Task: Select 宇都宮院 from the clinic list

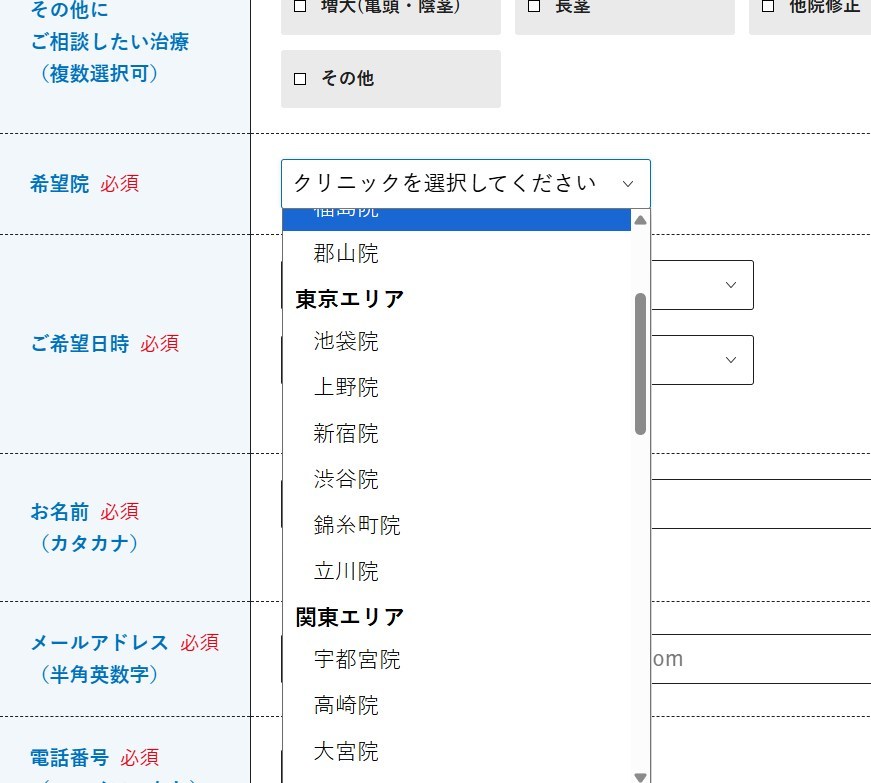Action: point(457,659)
